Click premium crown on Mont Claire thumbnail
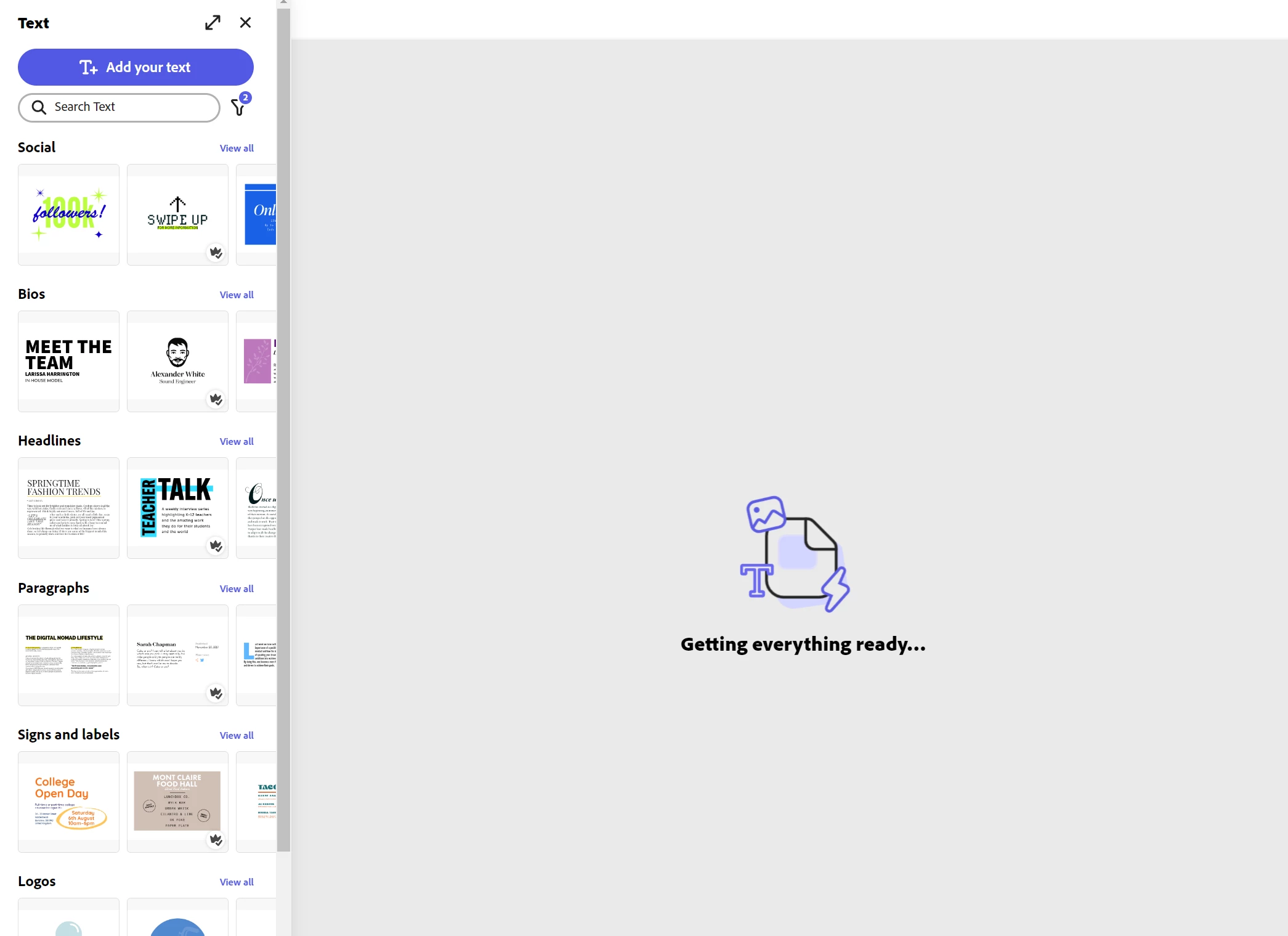This screenshot has height=936, width=1288. (x=216, y=840)
